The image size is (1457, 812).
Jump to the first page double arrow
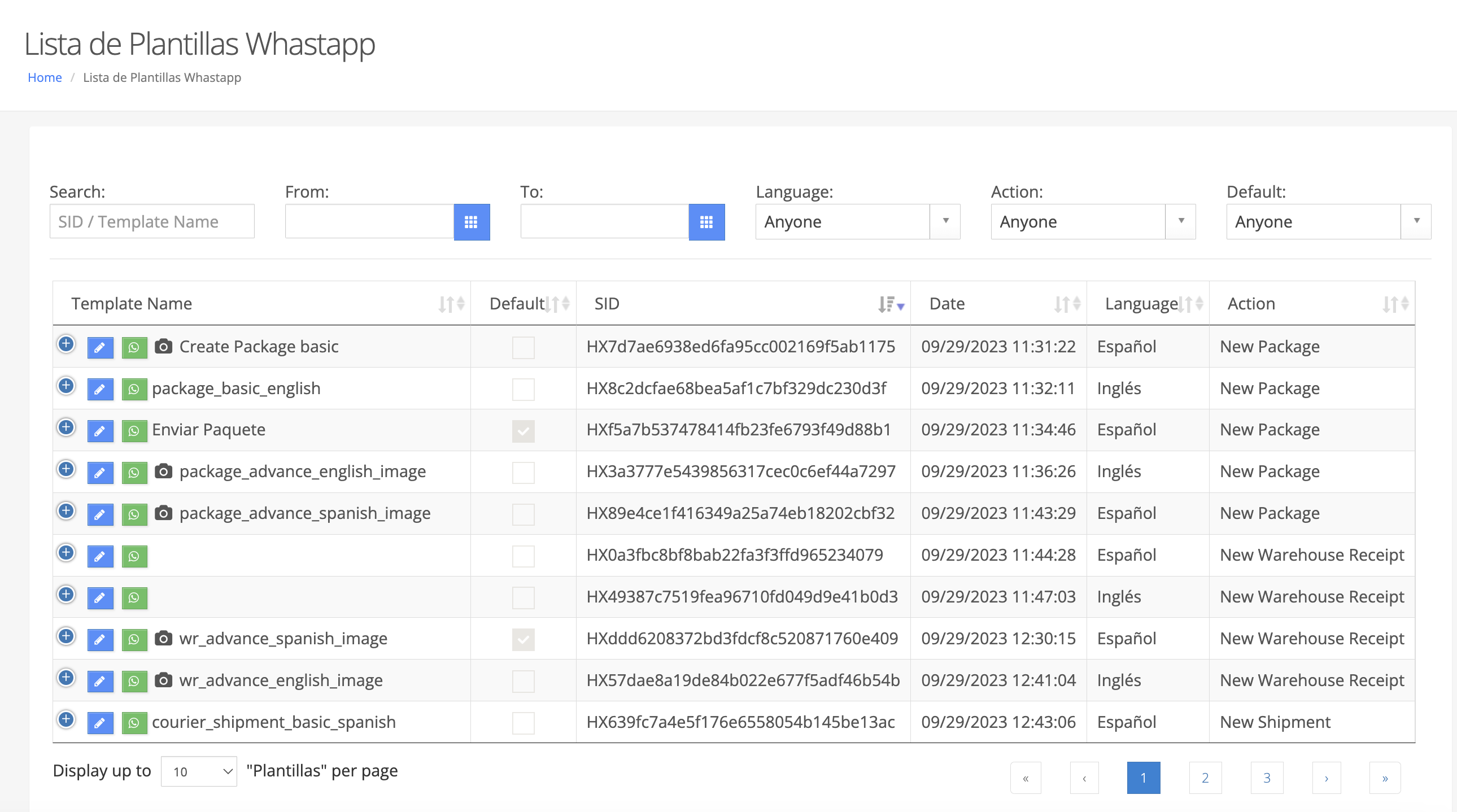[1026, 778]
